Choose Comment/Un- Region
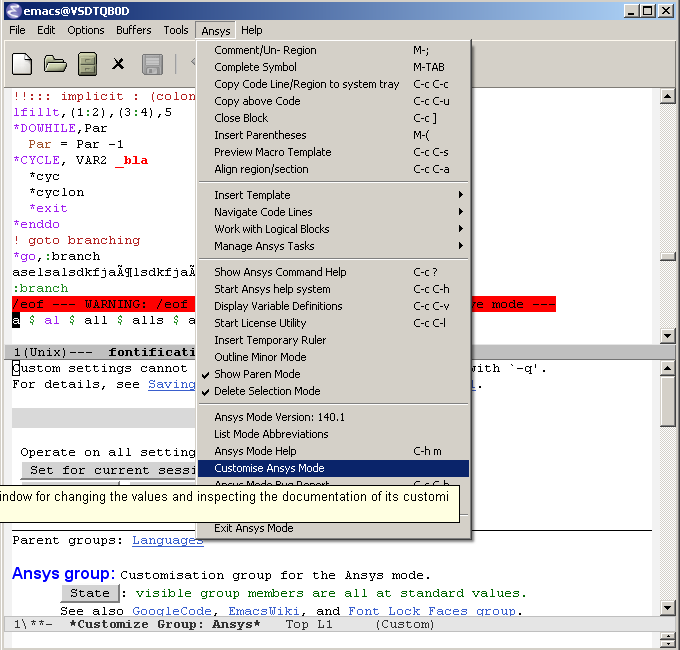The width and height of the screenshot is (680, 650). 333,50
